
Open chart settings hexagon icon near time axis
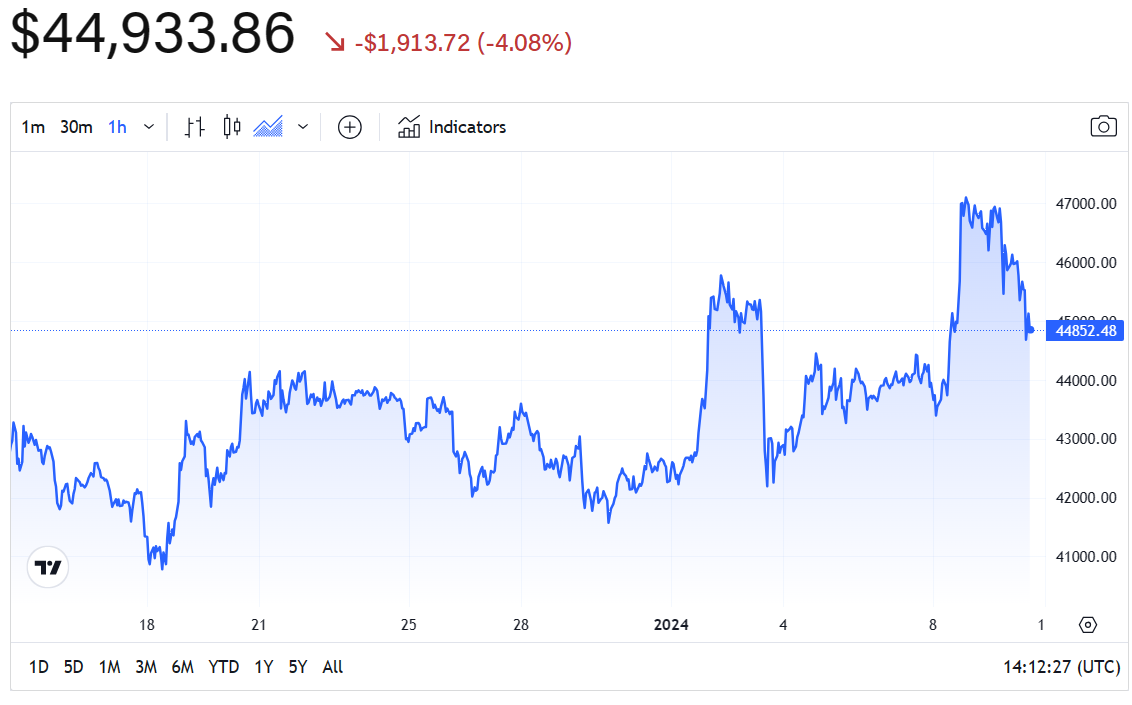tap(1088, 625)
